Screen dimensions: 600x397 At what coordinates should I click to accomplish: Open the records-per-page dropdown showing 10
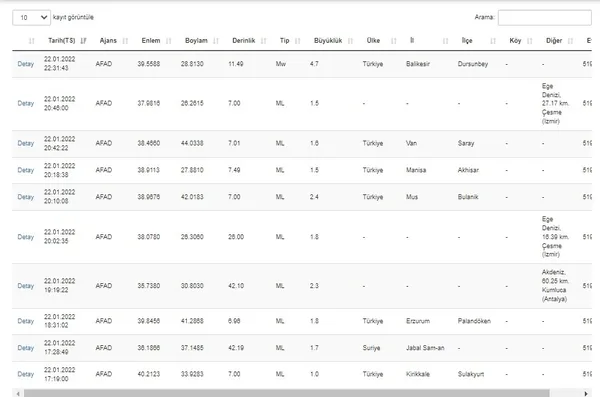pyautogui.click(x=31, y=18)
